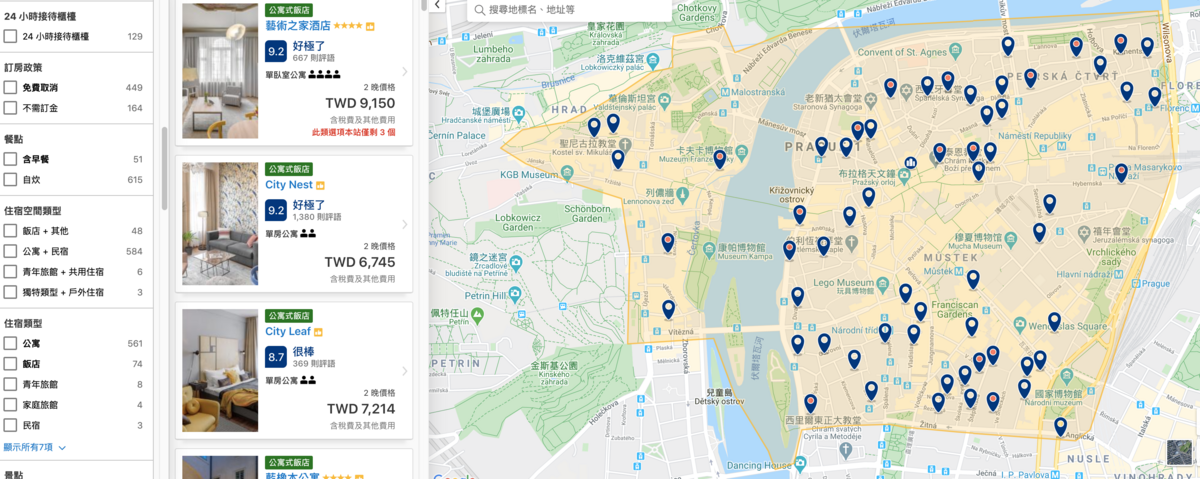Open the 藝術之家酒店 property link
This screenshot has height=479, width=1200.
pos(298,26)
